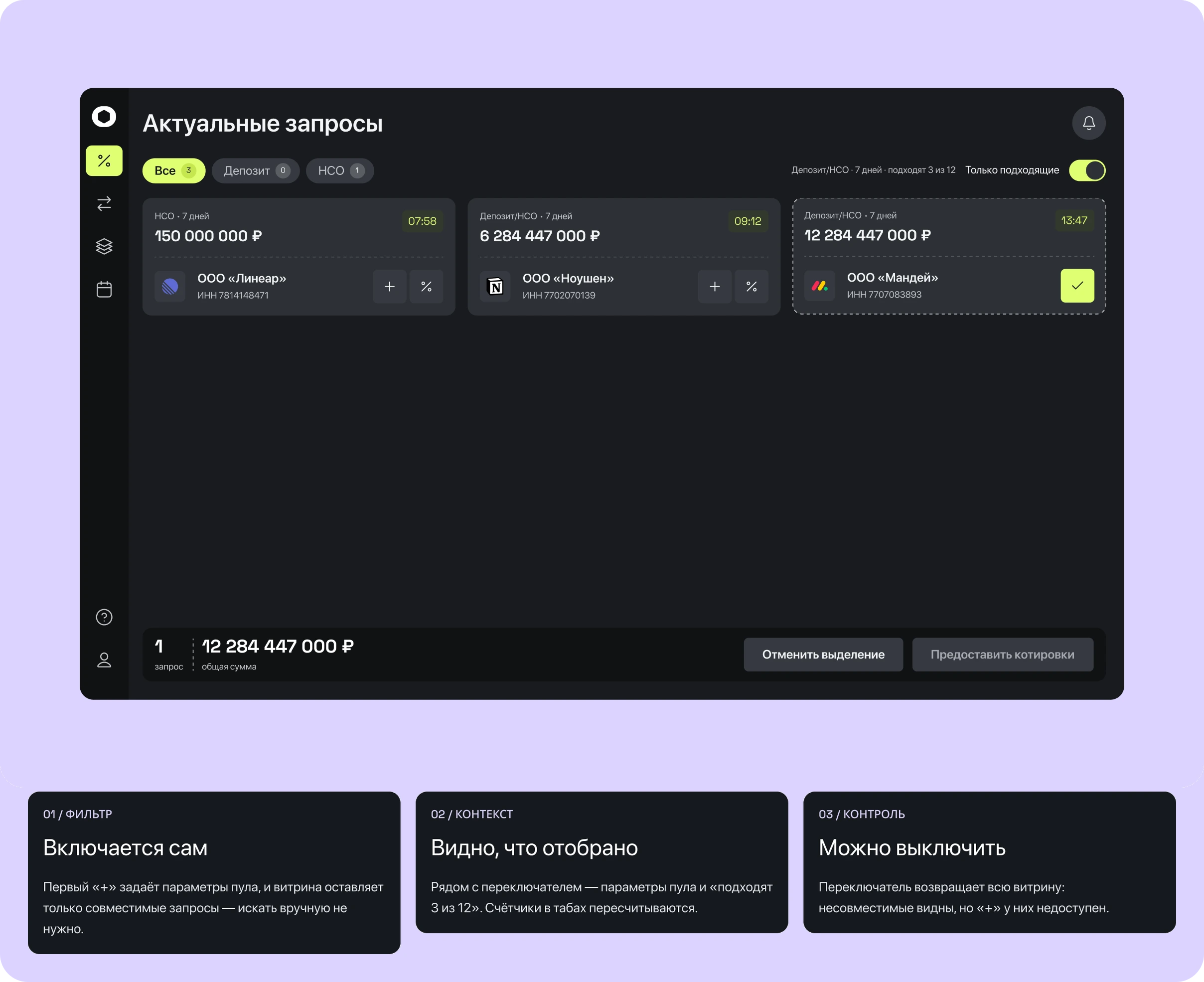Click «Актуальные запросы» page title
The height and width of the screenshot is (982, 1204).
click(x=263, y=123)
